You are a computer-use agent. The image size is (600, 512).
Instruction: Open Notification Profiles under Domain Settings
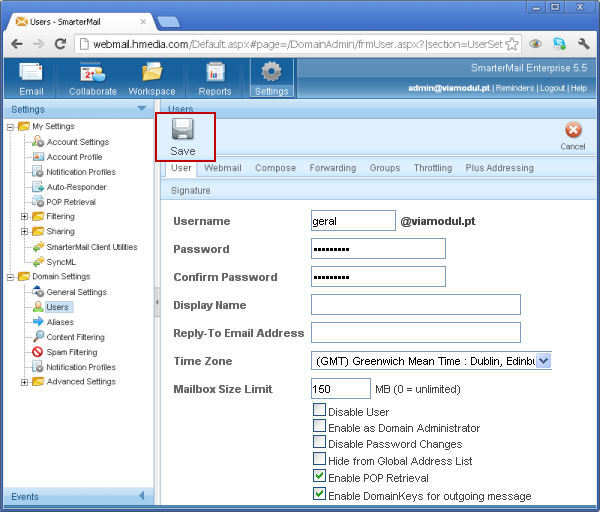click(x=81, y=367)
